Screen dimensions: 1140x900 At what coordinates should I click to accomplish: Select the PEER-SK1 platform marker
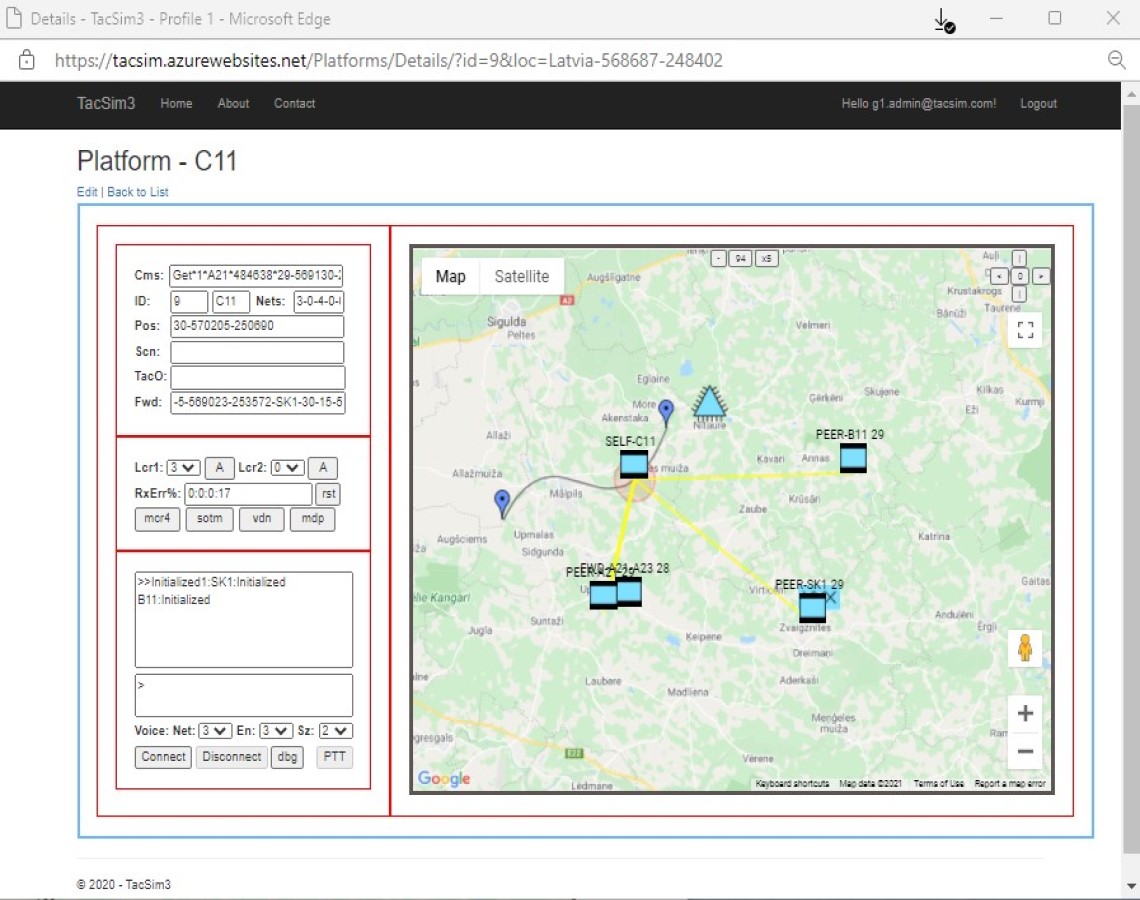click(x=813, y=603)
